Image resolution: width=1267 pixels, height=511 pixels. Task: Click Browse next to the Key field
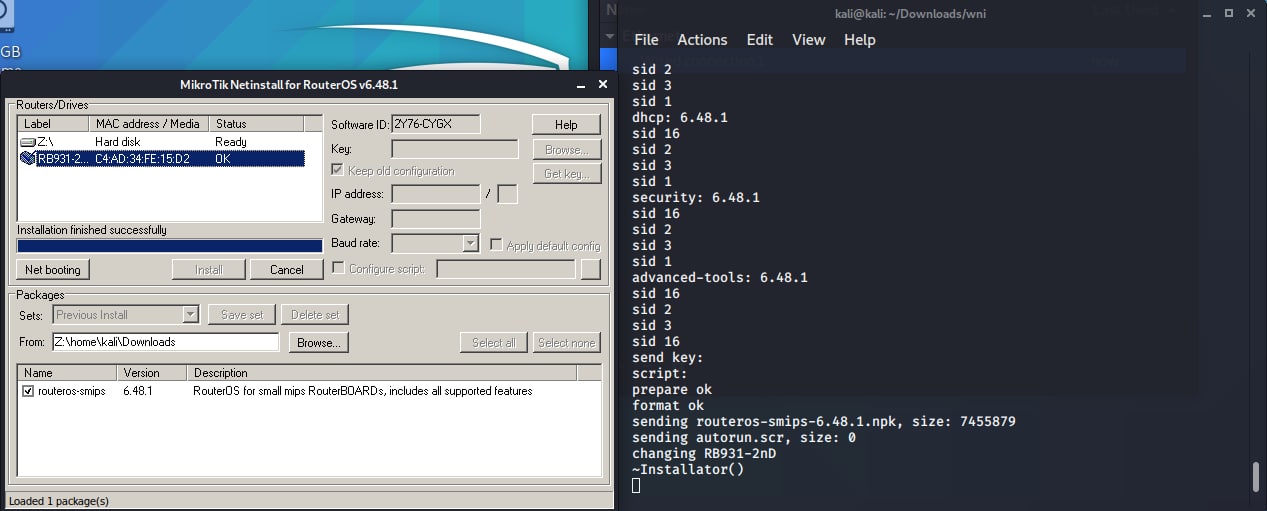[566, 149]
